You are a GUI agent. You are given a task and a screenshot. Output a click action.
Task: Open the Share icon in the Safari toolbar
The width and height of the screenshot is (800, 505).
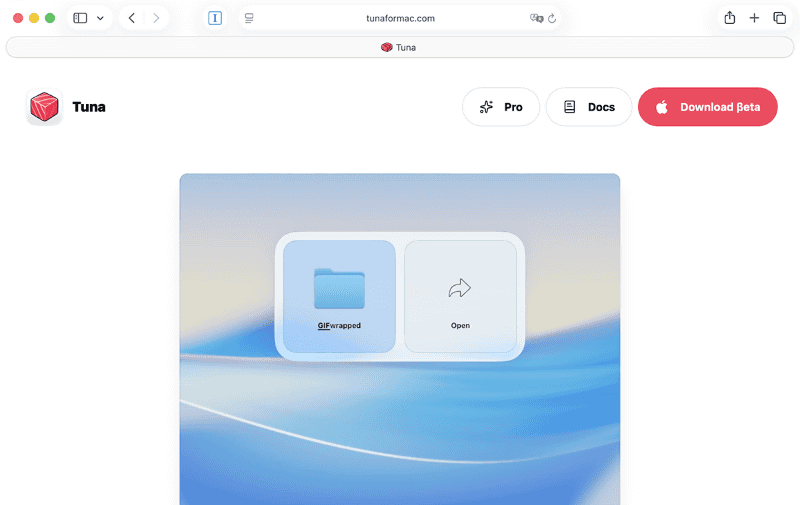(730, 18)
